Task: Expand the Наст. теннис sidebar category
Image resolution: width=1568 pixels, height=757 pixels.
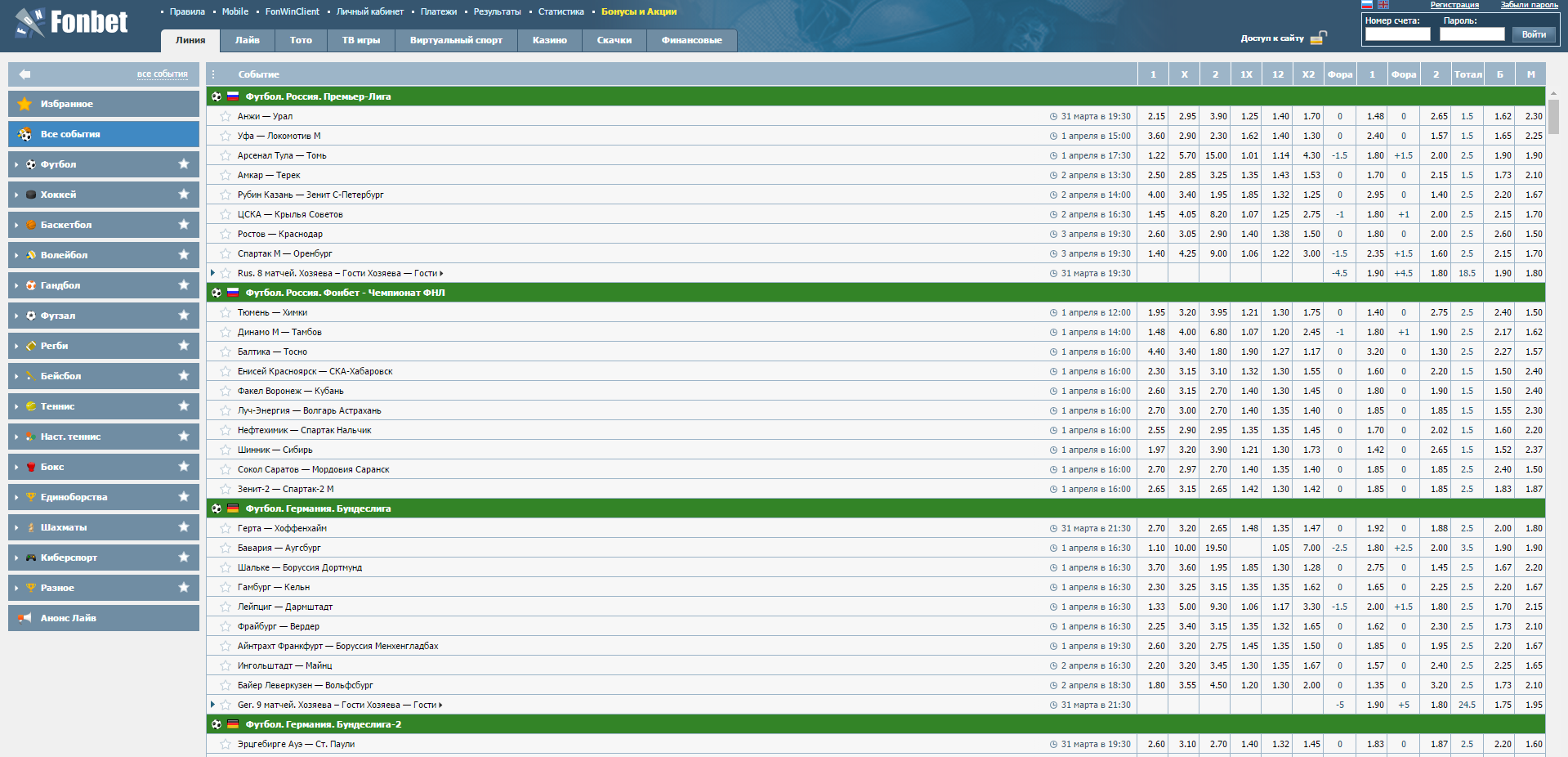Action: point(16,437)
